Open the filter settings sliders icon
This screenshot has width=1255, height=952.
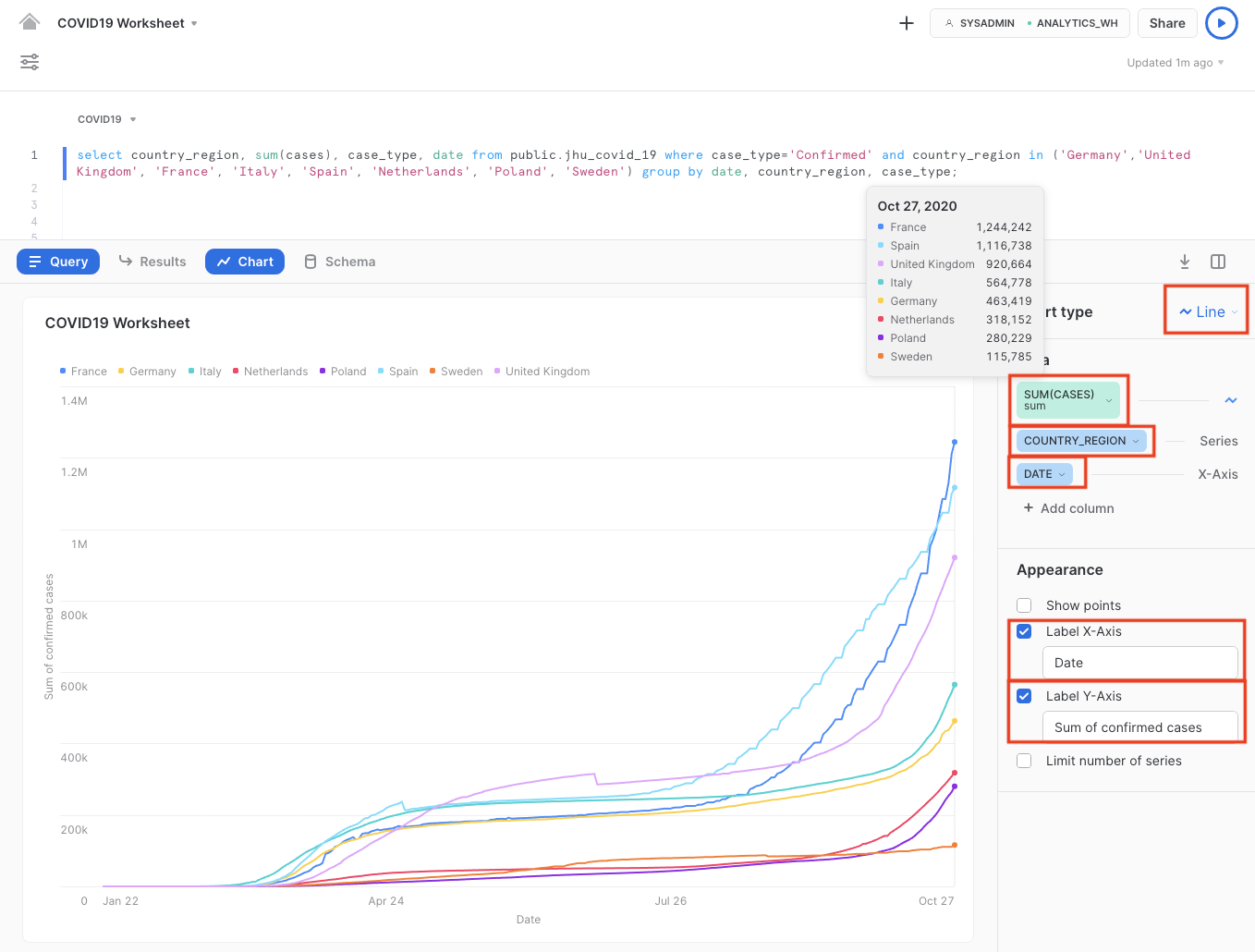[30, 62]
